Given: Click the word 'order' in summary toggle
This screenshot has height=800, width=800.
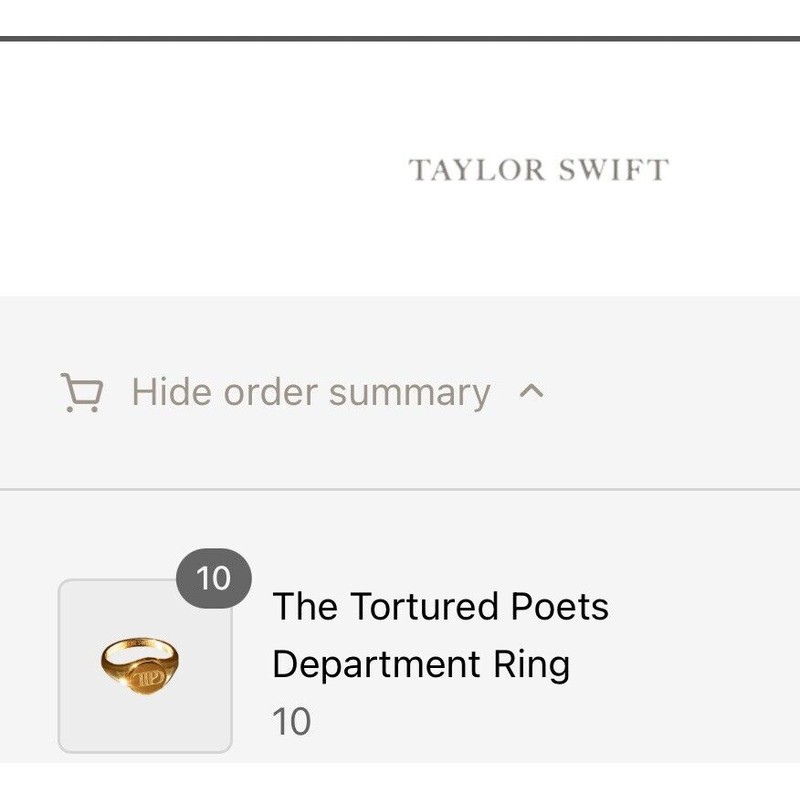Looking at the screenshot, I should pos(270,392).
